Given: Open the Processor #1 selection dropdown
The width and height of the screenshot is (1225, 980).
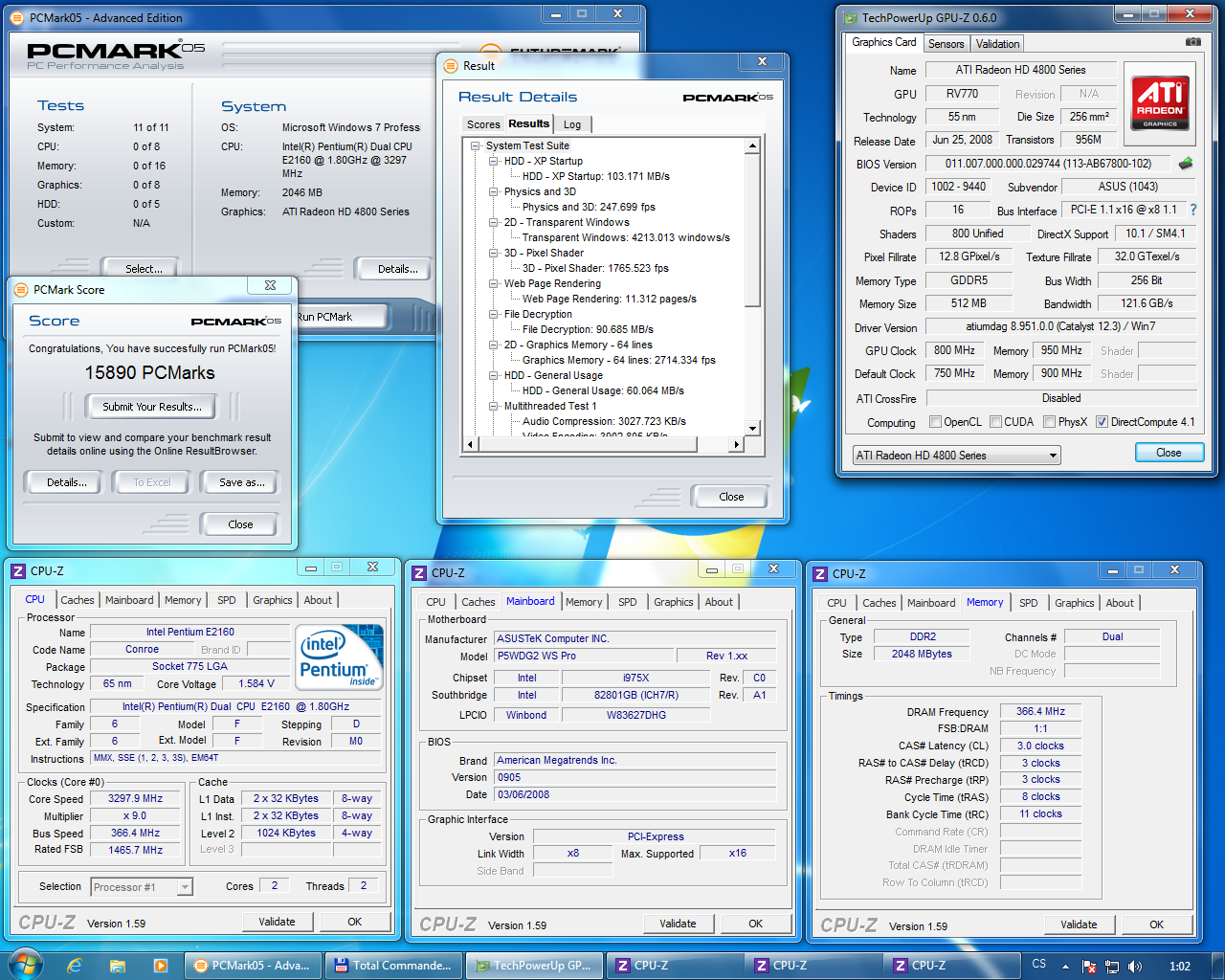Looking at the screenshot, I should click(x=142, y=887).
